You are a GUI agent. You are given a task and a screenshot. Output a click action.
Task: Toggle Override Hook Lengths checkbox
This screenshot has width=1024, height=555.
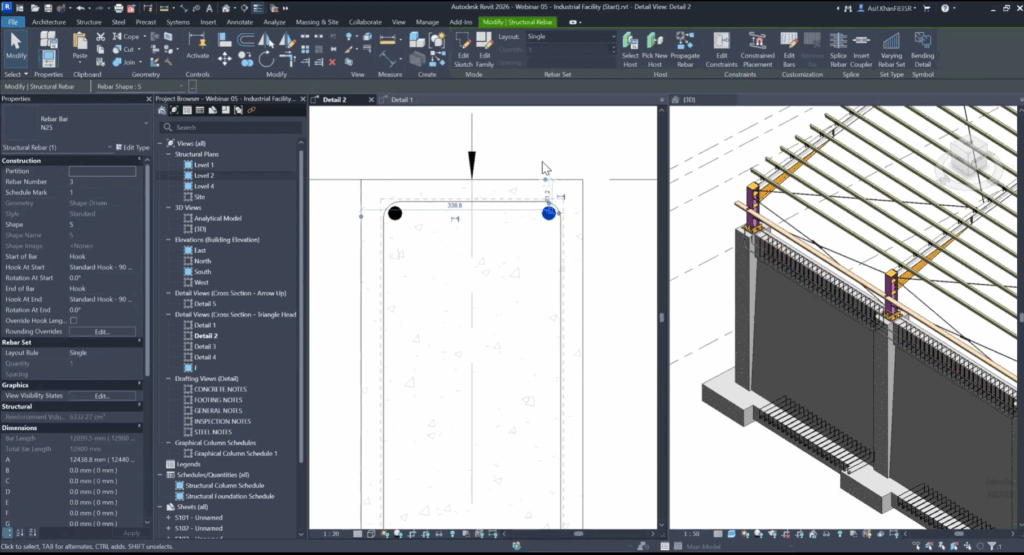[74, 321]
